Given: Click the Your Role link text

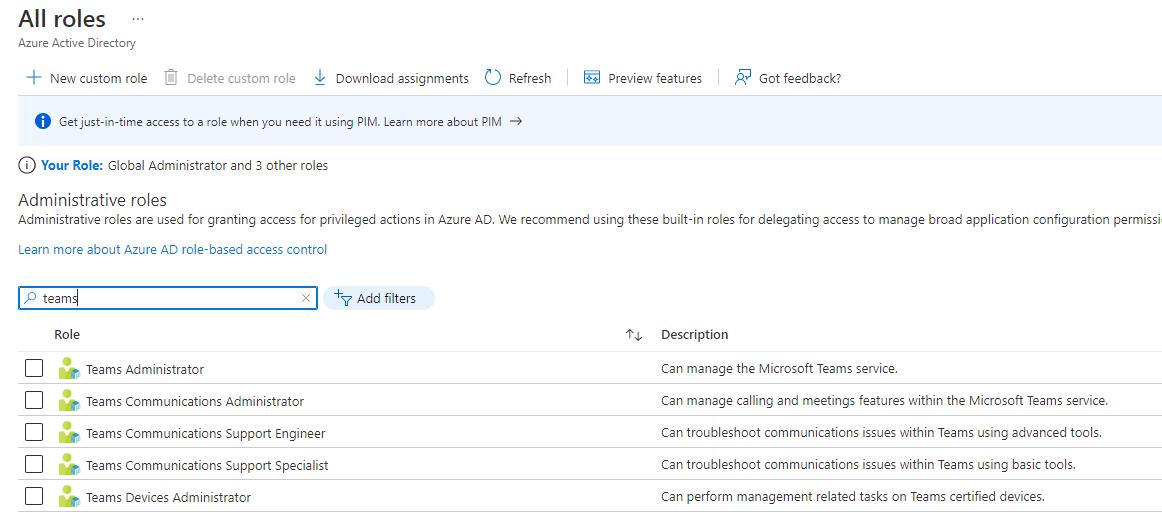Looking at the screenshot, I should click(72, 165).
